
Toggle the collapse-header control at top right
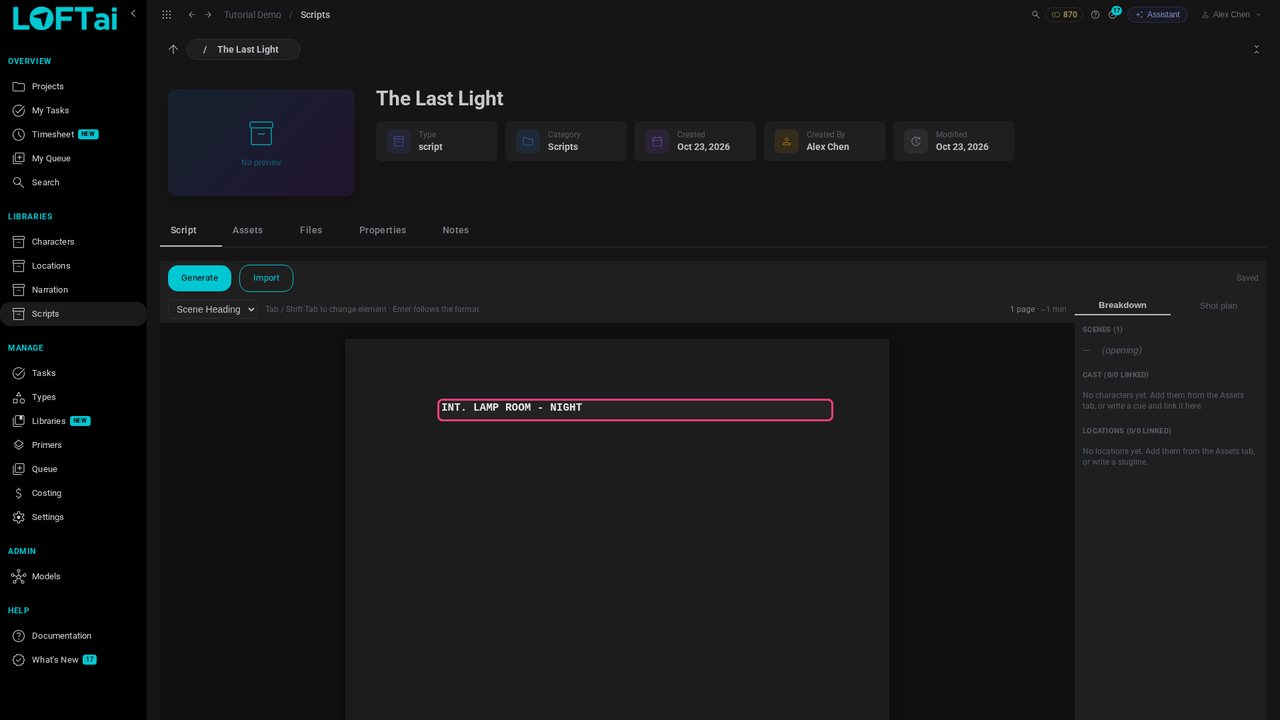1256,49
